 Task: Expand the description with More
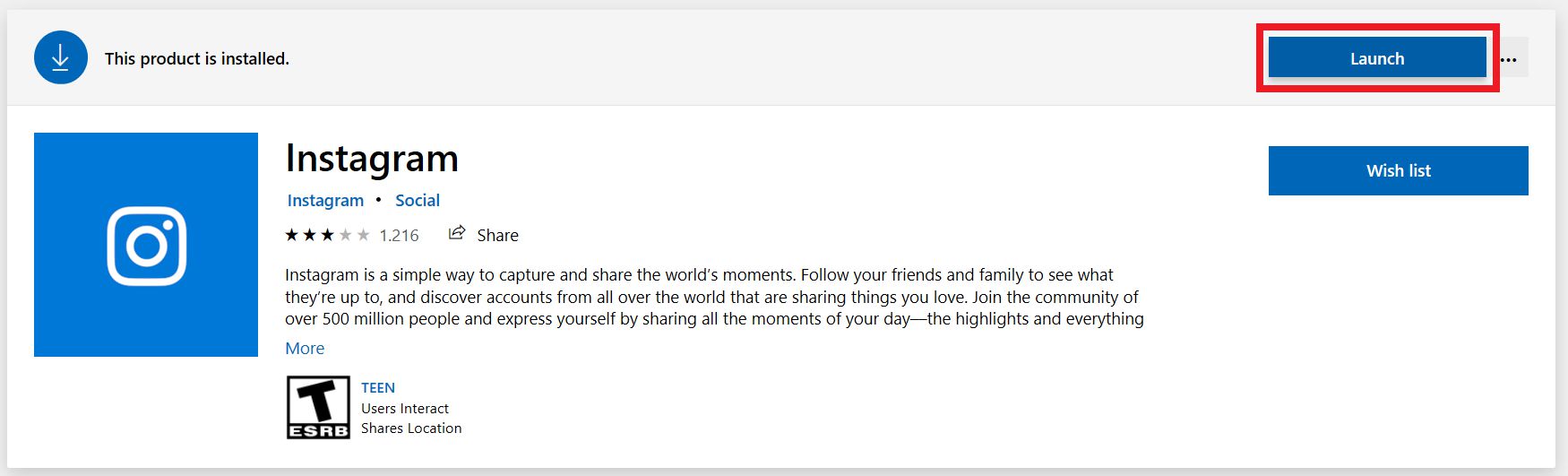tap(305, 349)
